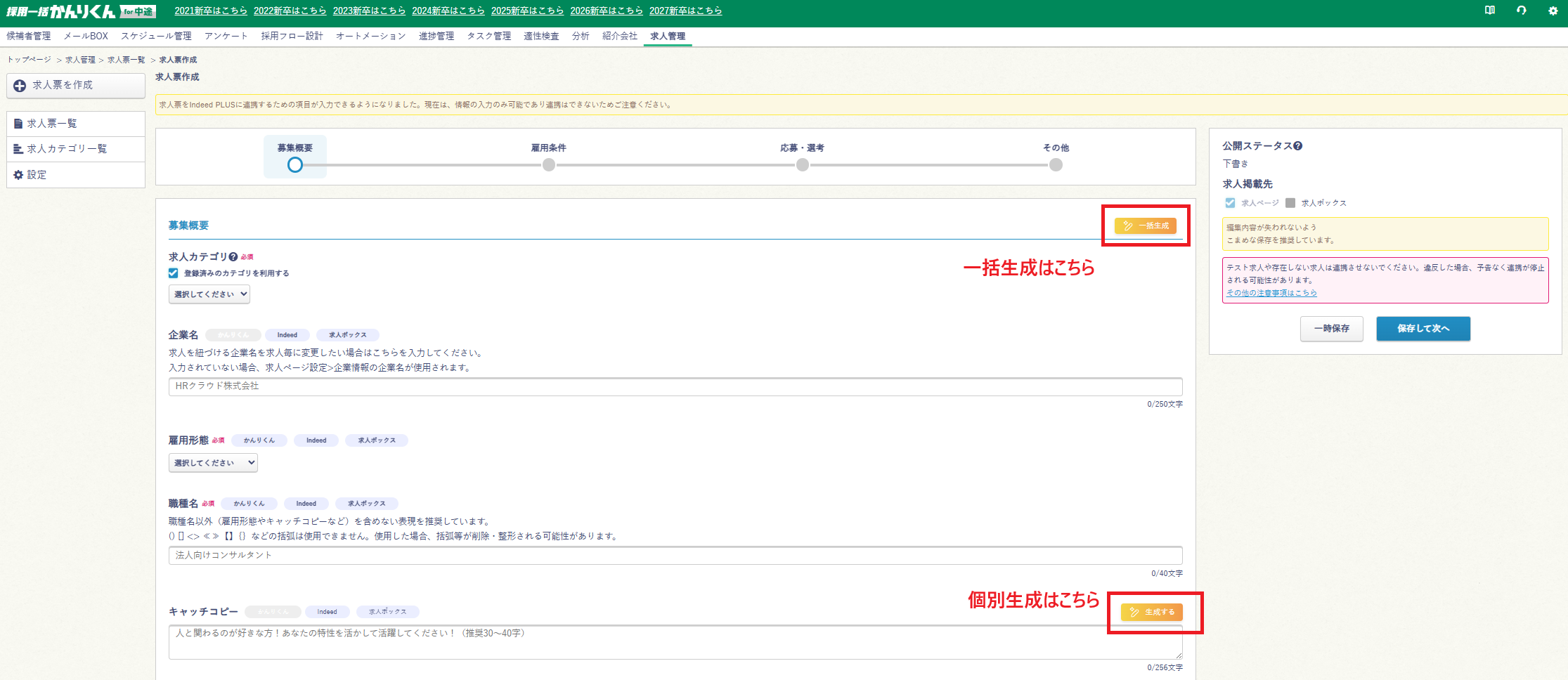The height and width of the screenshot is (680, 1568).
Task: Click into the 職種名 text field
Action: (x=675, y=556)
